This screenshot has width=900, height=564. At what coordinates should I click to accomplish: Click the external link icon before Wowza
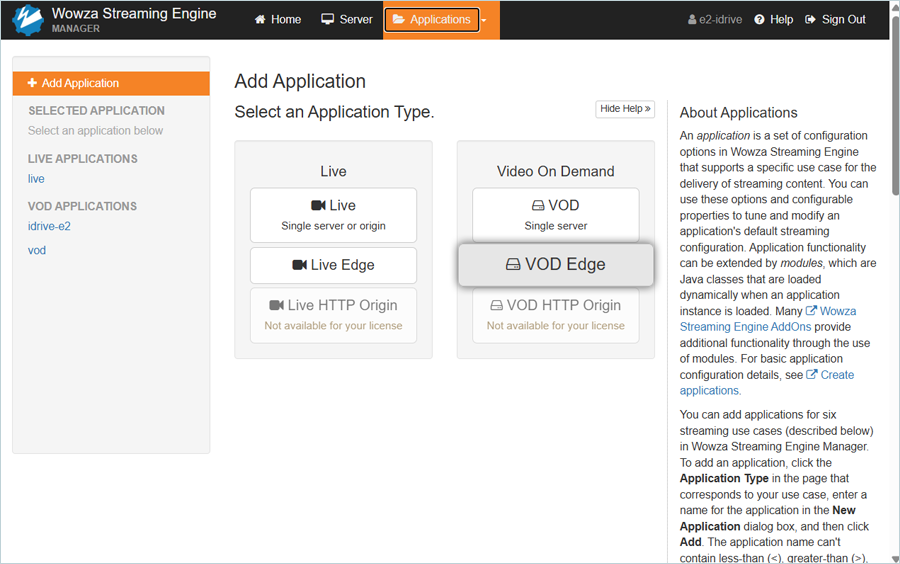[x=811, y=310]
